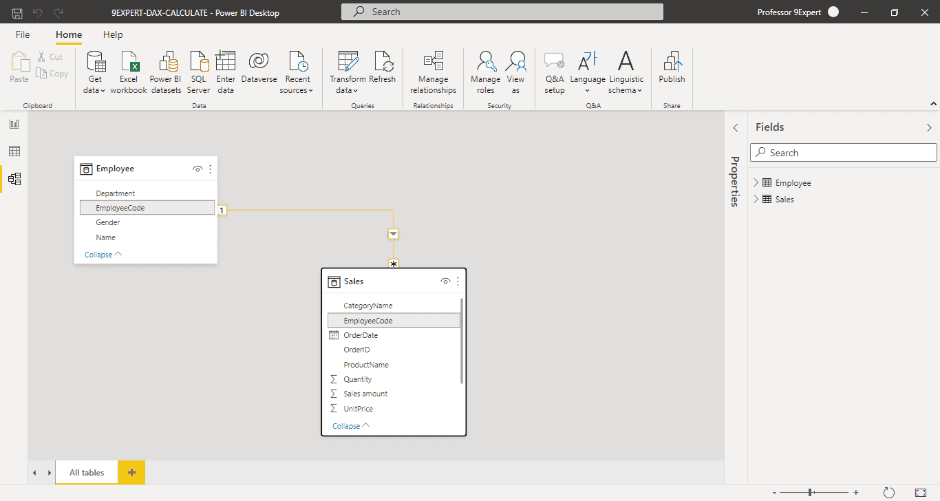Open Manage roles security dialog
Viewport: 940px width, 501px height.
pos(485,71)
